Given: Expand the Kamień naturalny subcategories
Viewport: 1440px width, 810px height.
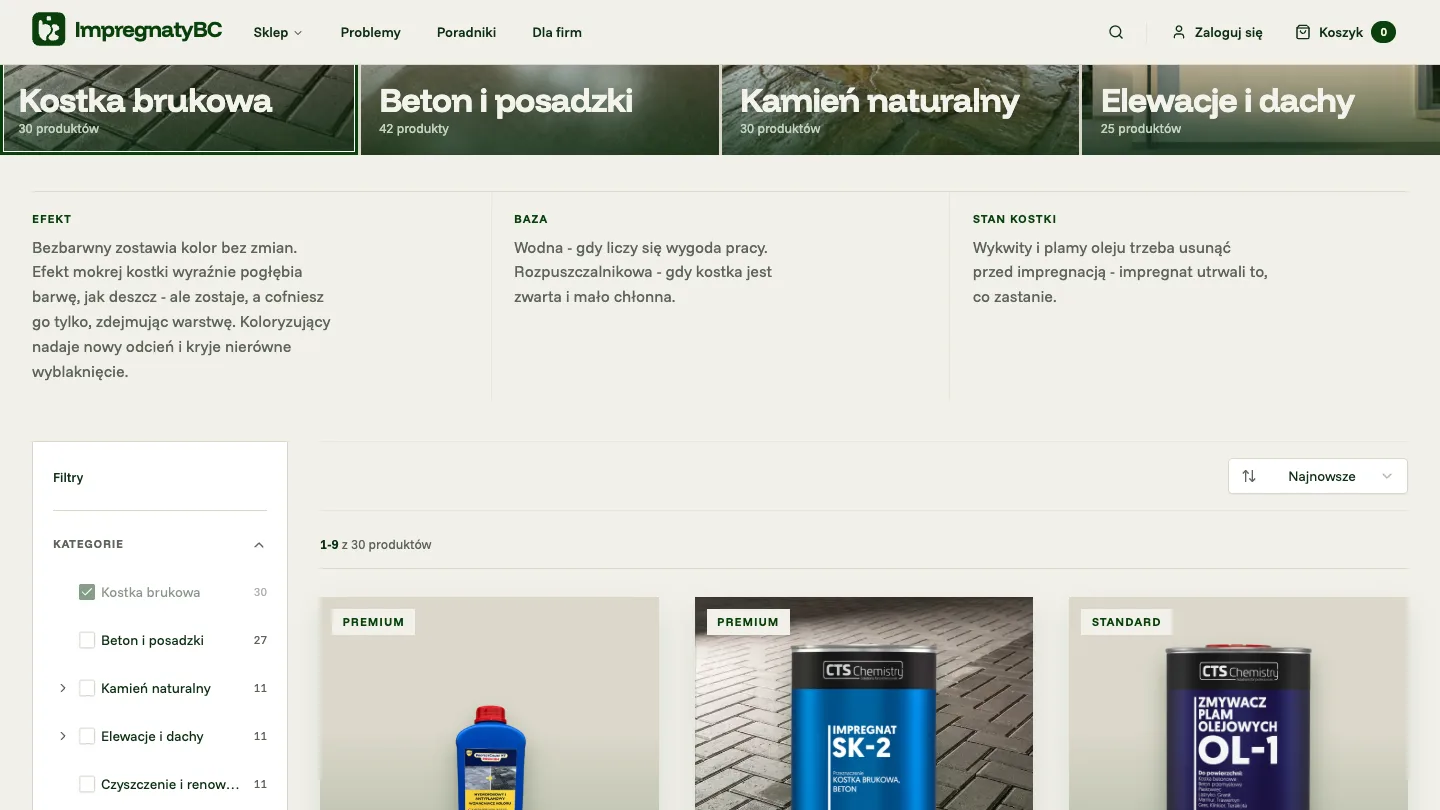Looking at the screenshot, I should click(x=63, y=688).
